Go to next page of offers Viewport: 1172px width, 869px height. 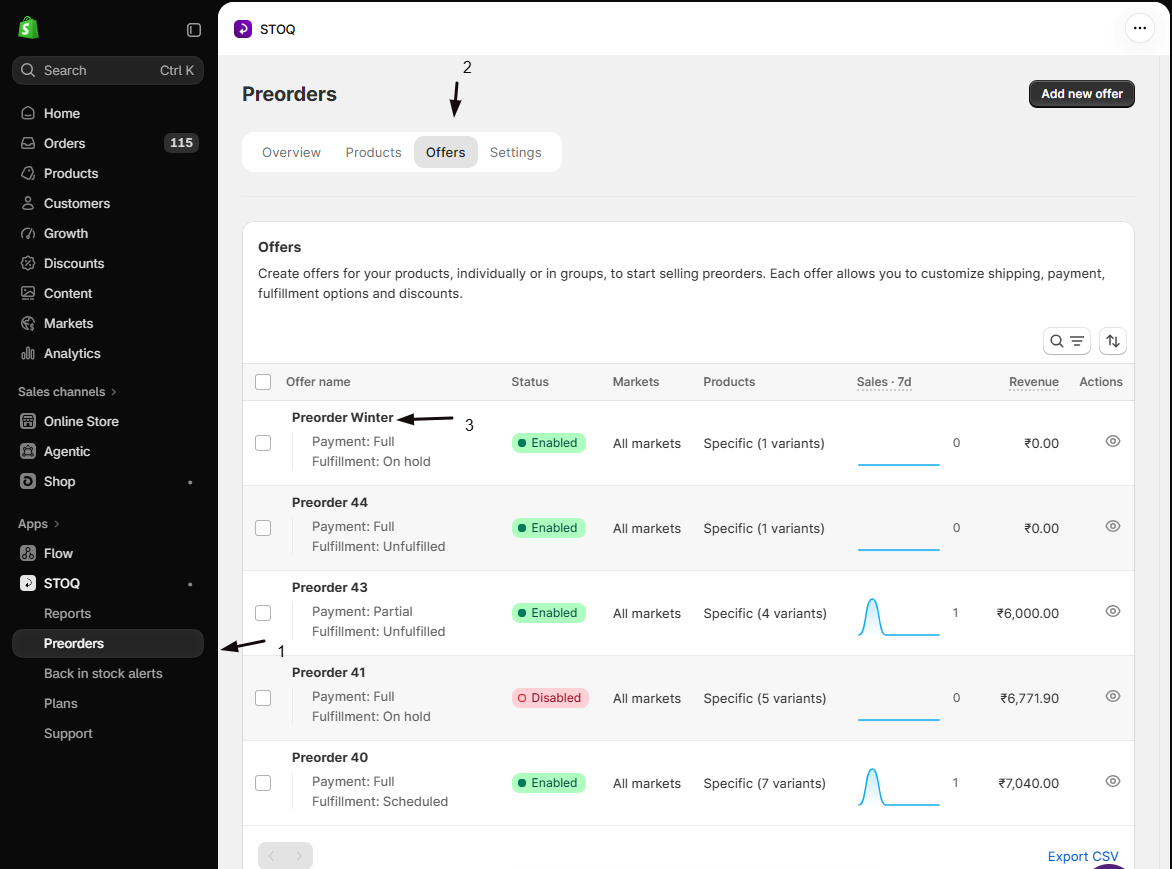(x=299, y=856)
